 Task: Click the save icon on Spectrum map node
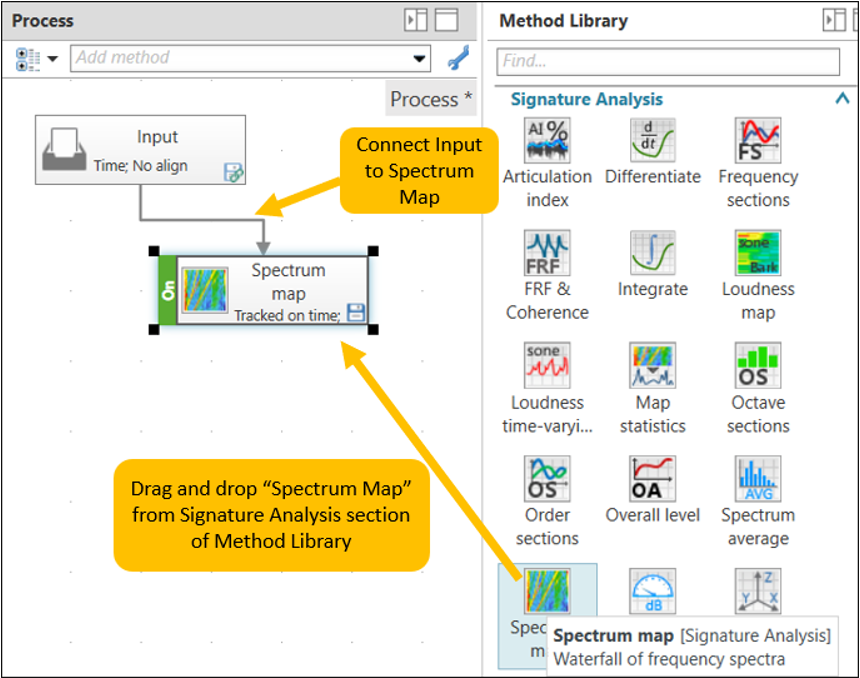coord(355,313)
